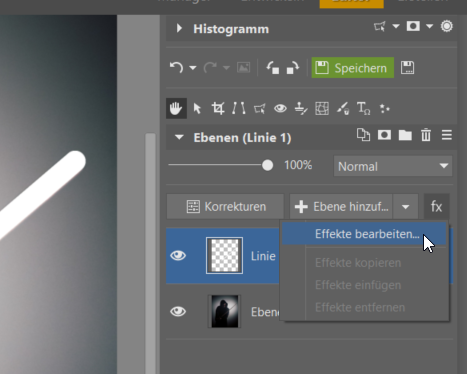Click the canvas vertical scrollbar

pyautogui.click(x=150, y=253)
